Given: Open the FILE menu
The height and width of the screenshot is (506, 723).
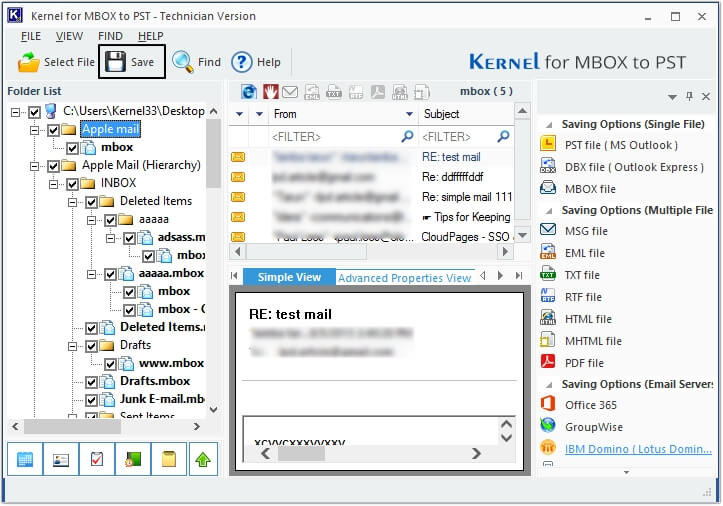Looking at the screenshot, I should coord(31,36).
